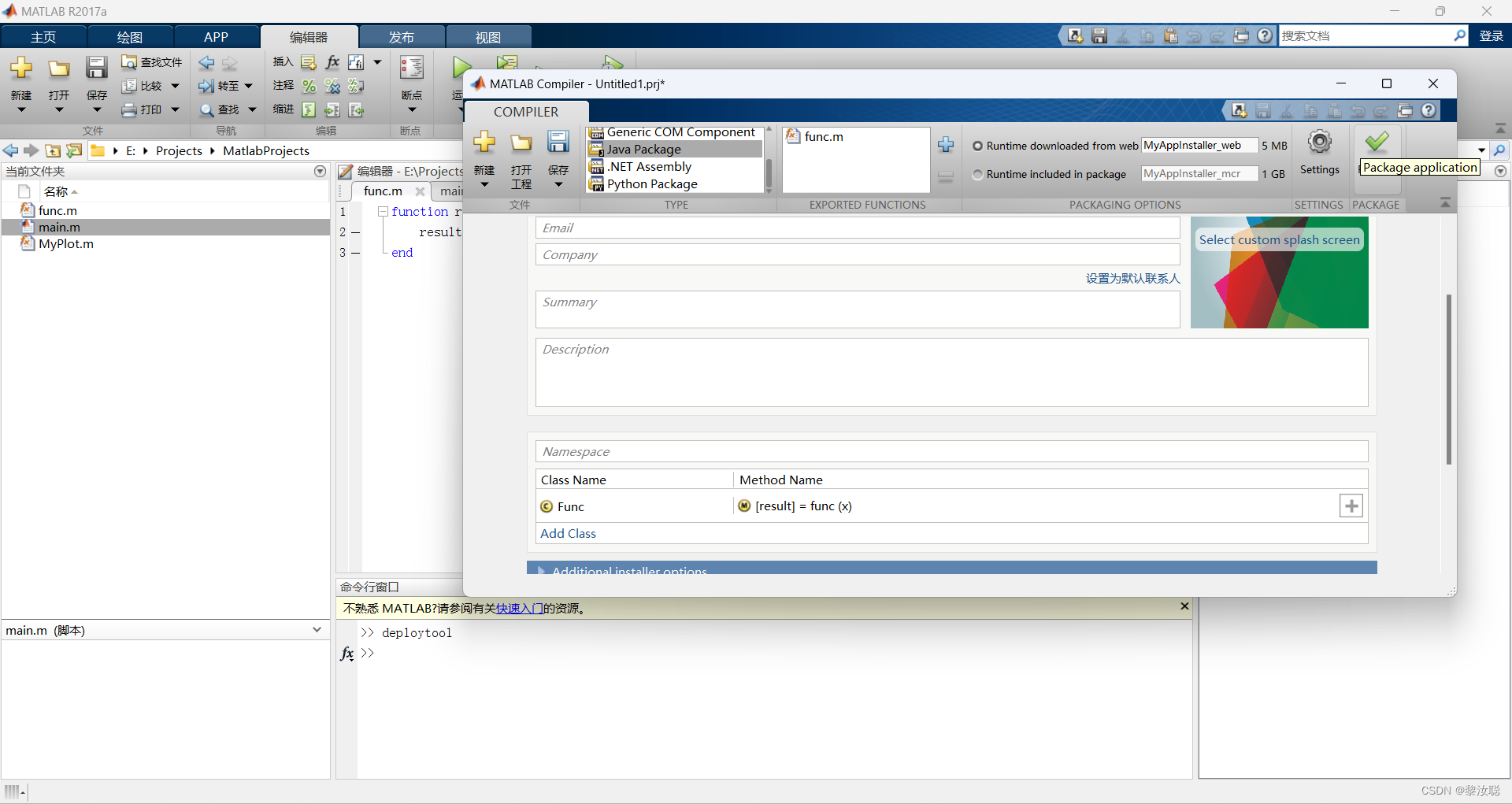The height and width of the screenshot is (804, 1512).
Task: Open the Print (打印) dropdown arrow
Action: tap(175, 109)
